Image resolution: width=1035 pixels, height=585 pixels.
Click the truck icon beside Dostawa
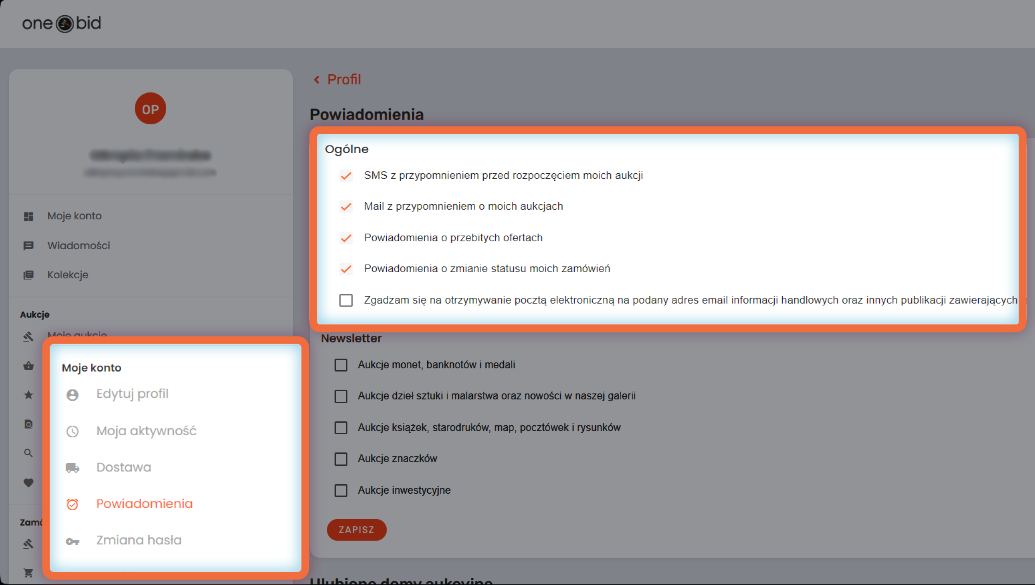(73, 468)
